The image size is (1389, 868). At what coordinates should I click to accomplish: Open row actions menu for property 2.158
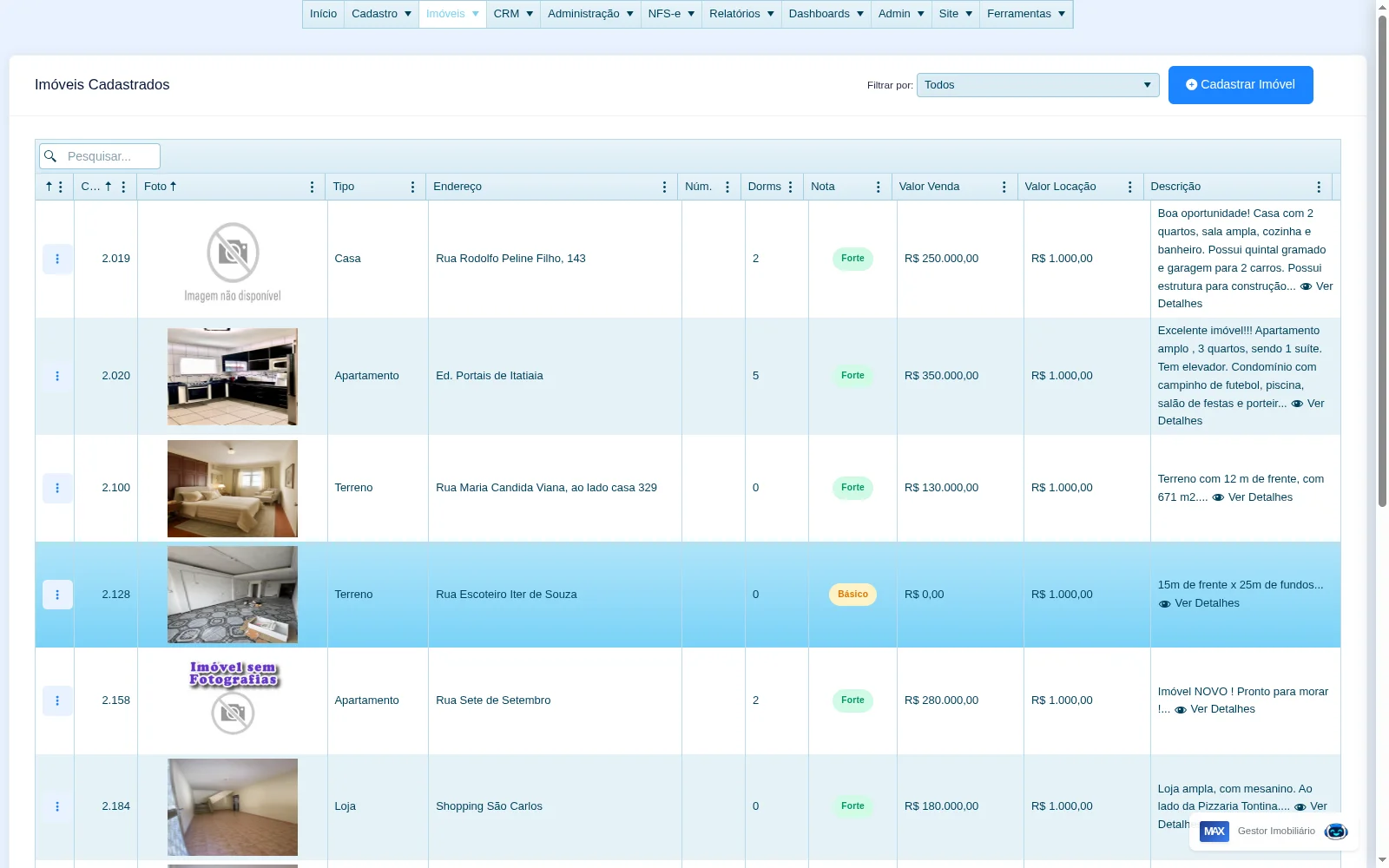pyautogui.click(x=57, y=700)
